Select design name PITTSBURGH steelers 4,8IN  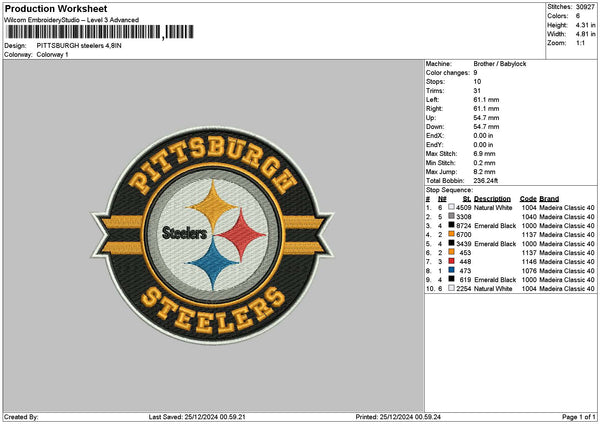79,46
